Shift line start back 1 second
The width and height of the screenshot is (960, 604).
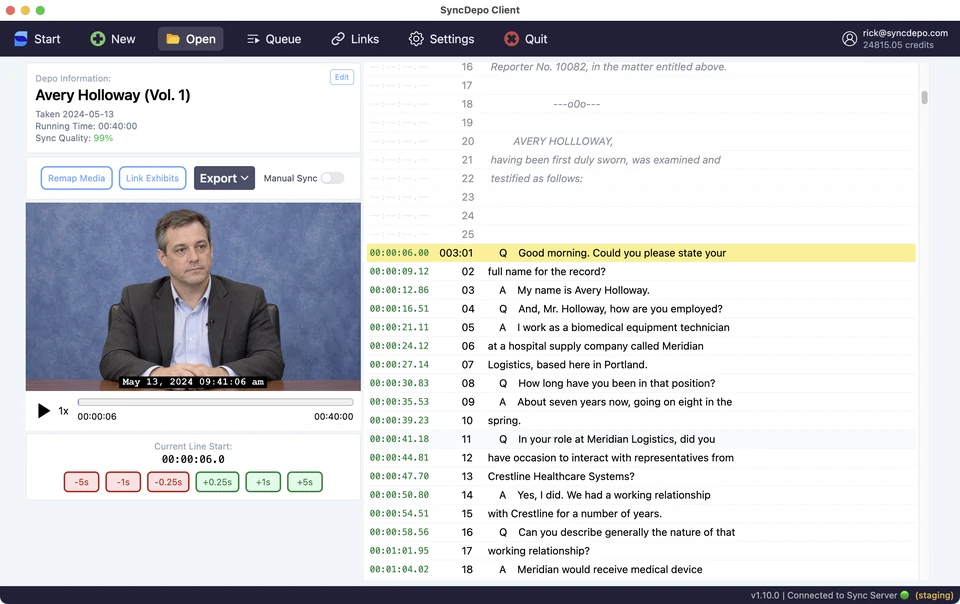point(123,482)
